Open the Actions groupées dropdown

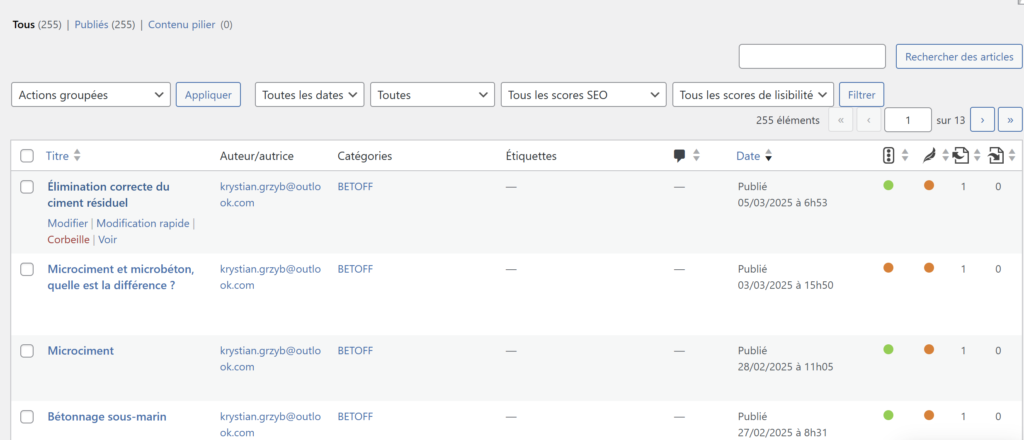coord(91,95)
